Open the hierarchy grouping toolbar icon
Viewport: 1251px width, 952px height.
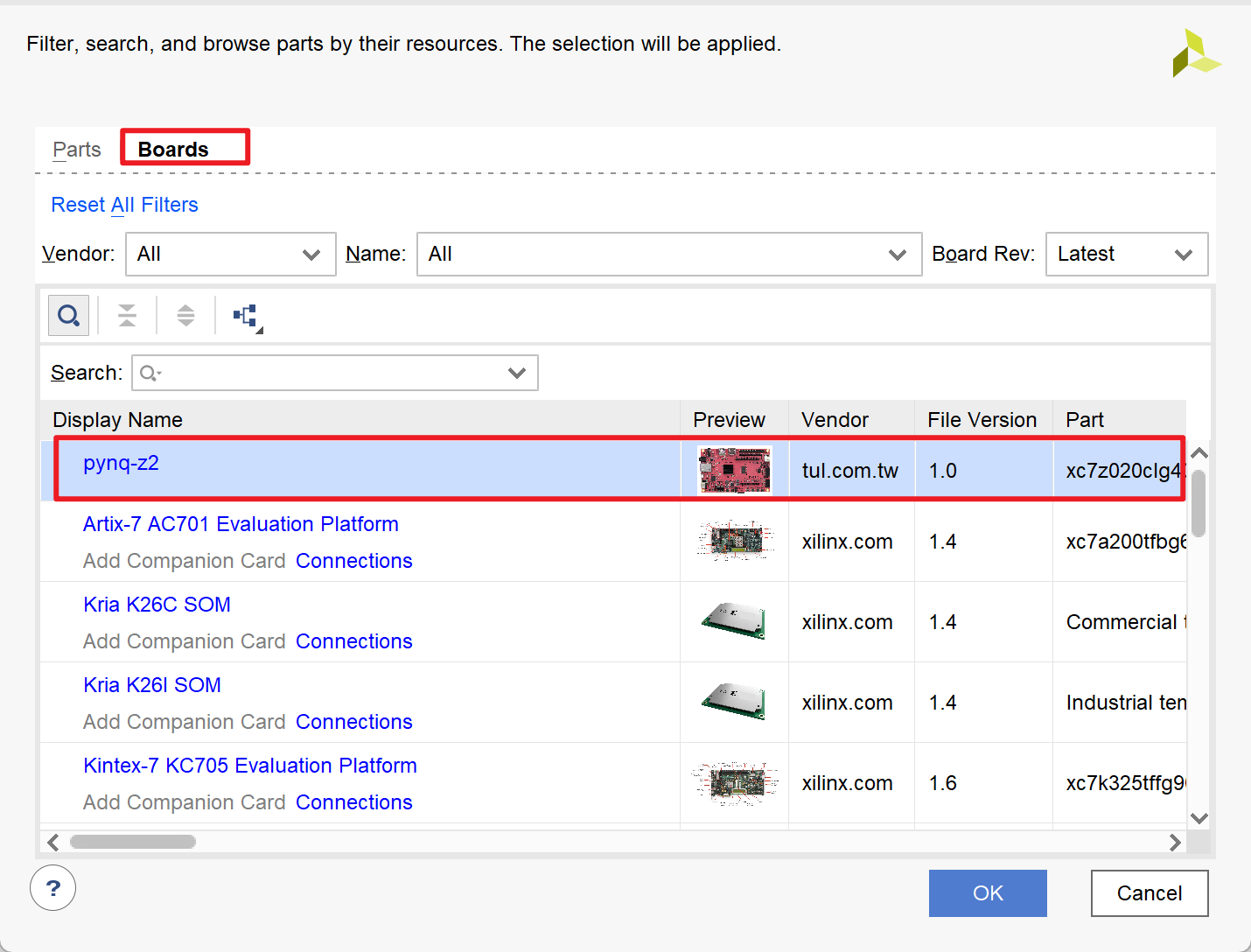coord(248,317)
